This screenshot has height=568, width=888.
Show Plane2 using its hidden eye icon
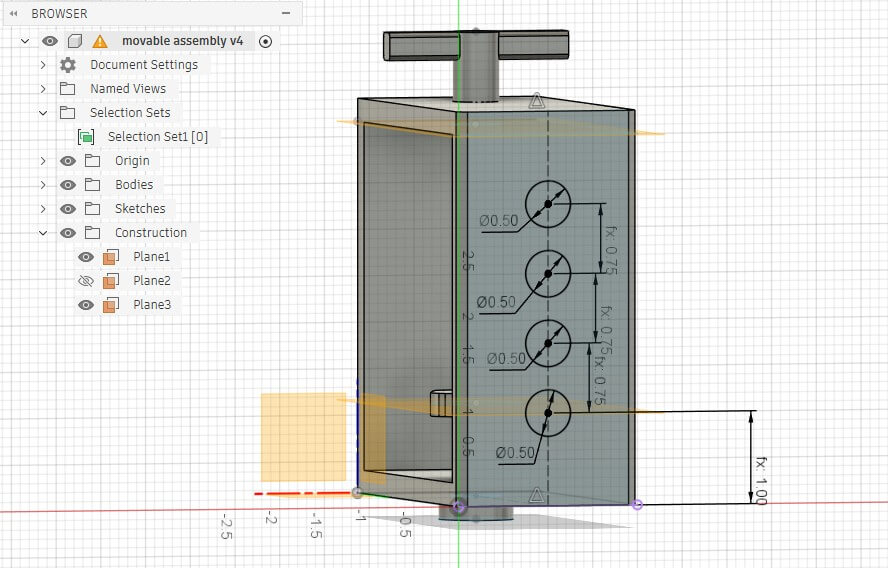tap(86, 280)
